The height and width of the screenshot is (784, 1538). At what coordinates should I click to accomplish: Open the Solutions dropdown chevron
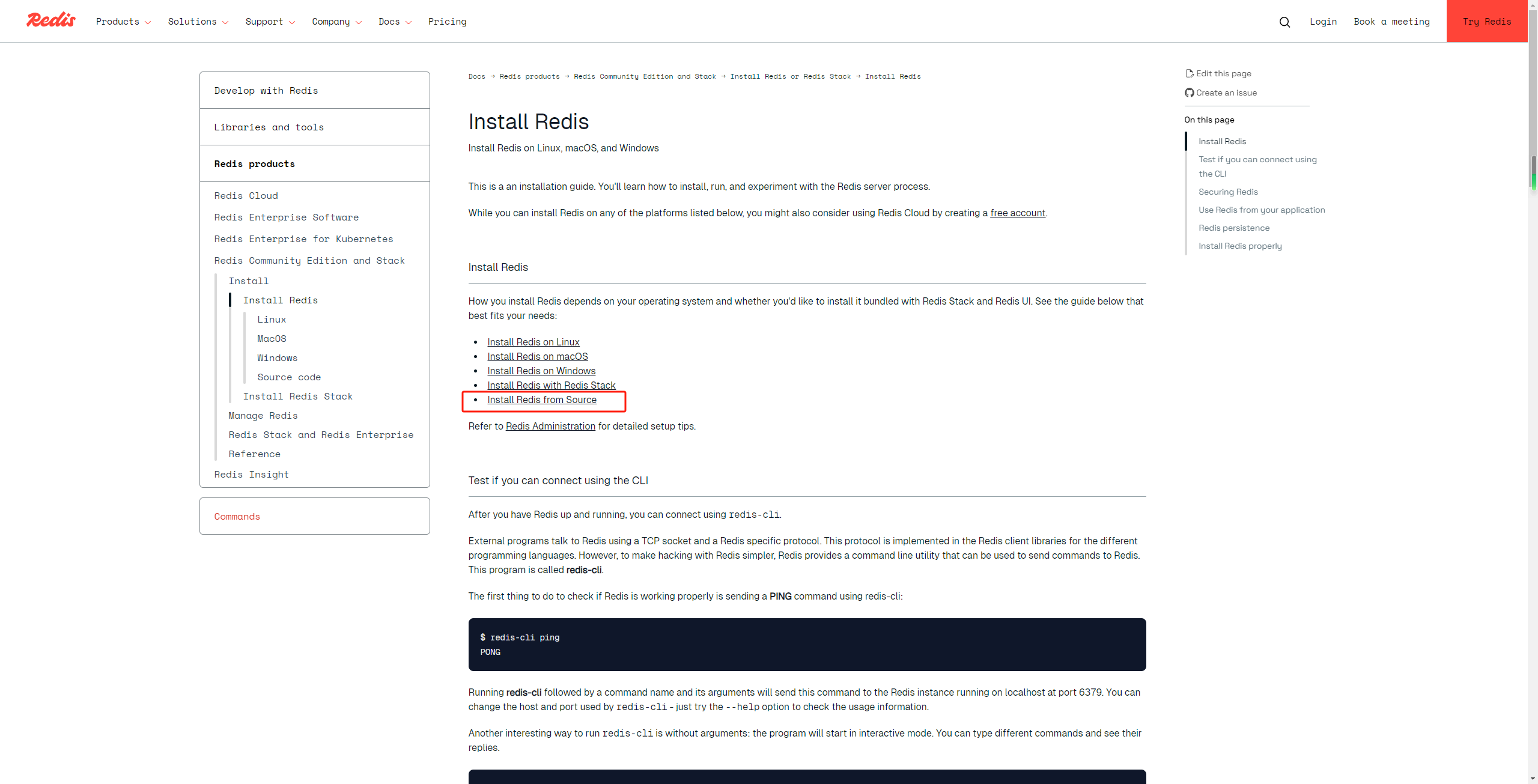(x=225, y=22)
